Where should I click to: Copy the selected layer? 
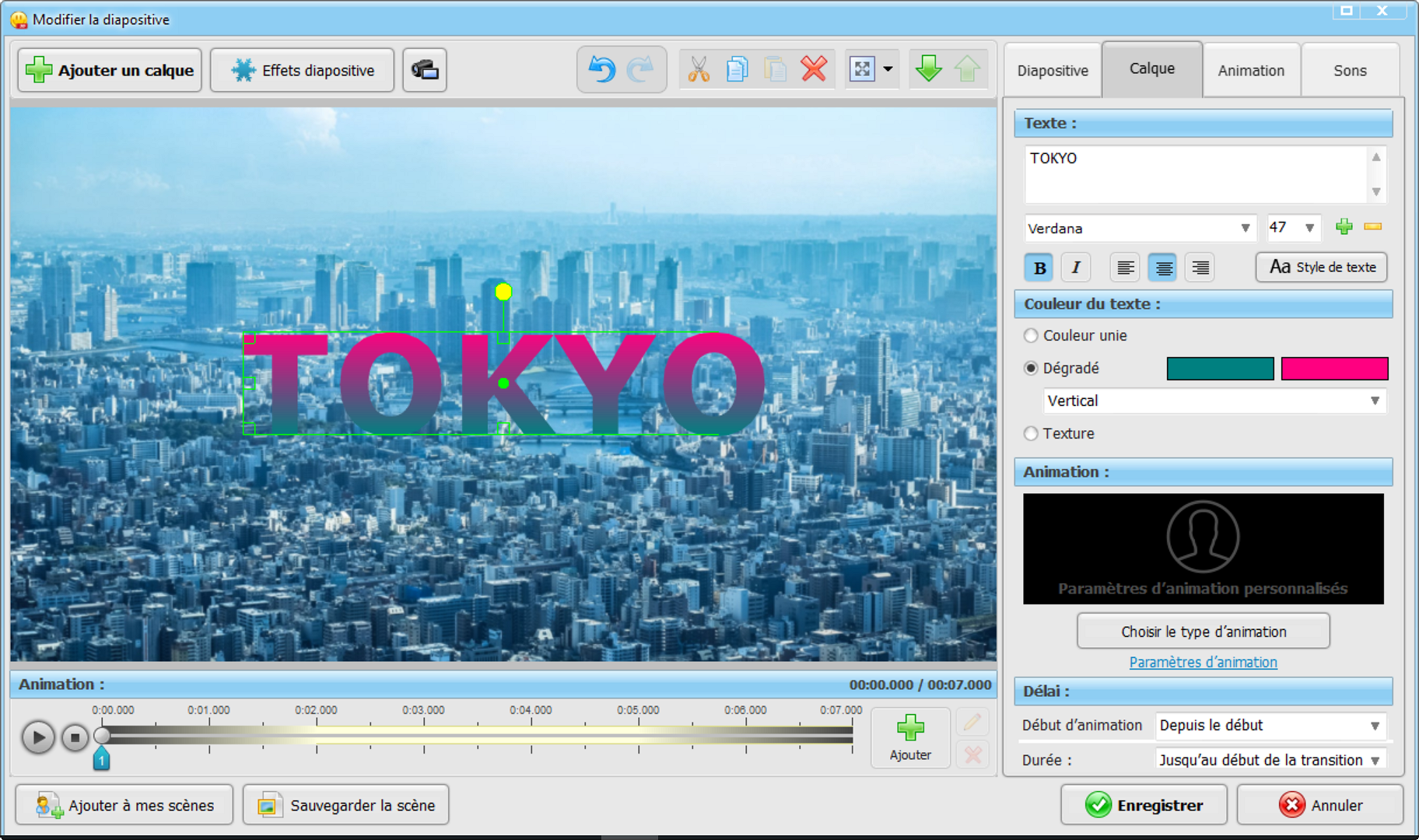click(x=737, y=69)
